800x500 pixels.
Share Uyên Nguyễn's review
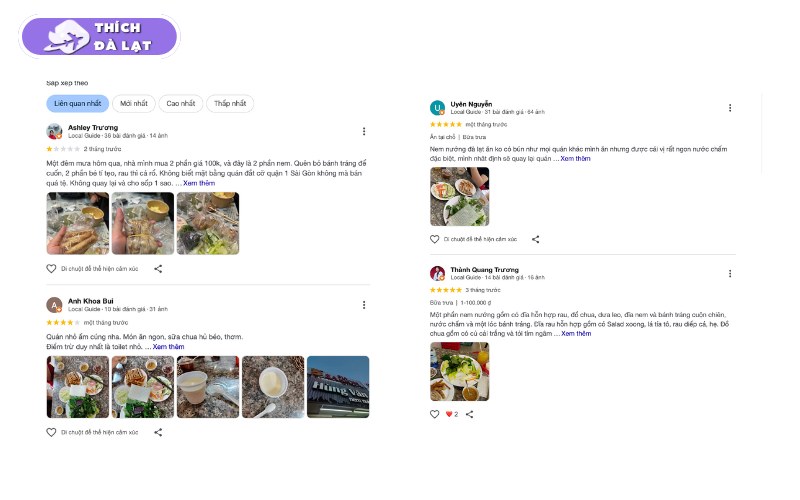click(535, 239)
